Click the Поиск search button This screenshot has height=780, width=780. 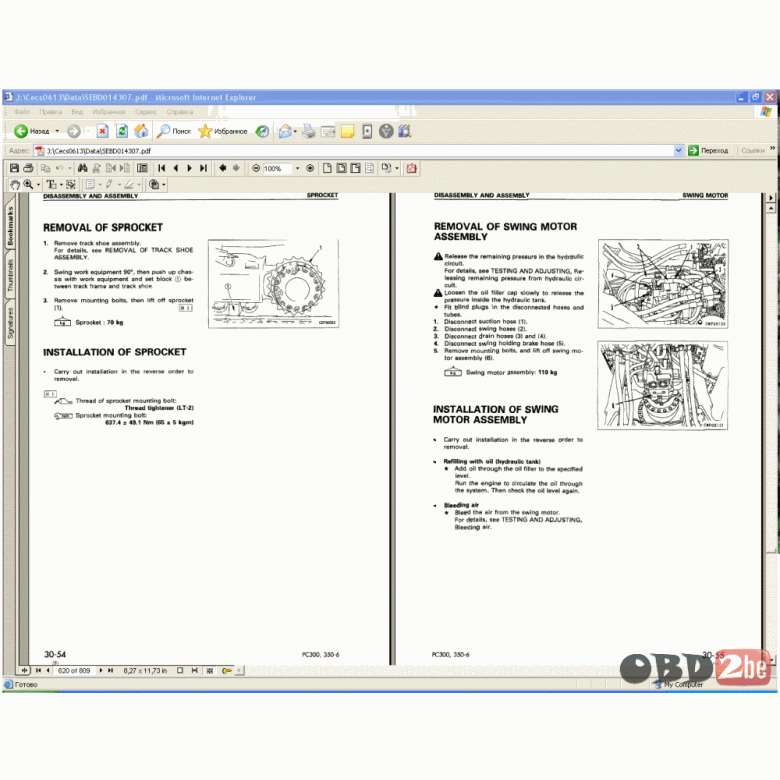(174, 131)
